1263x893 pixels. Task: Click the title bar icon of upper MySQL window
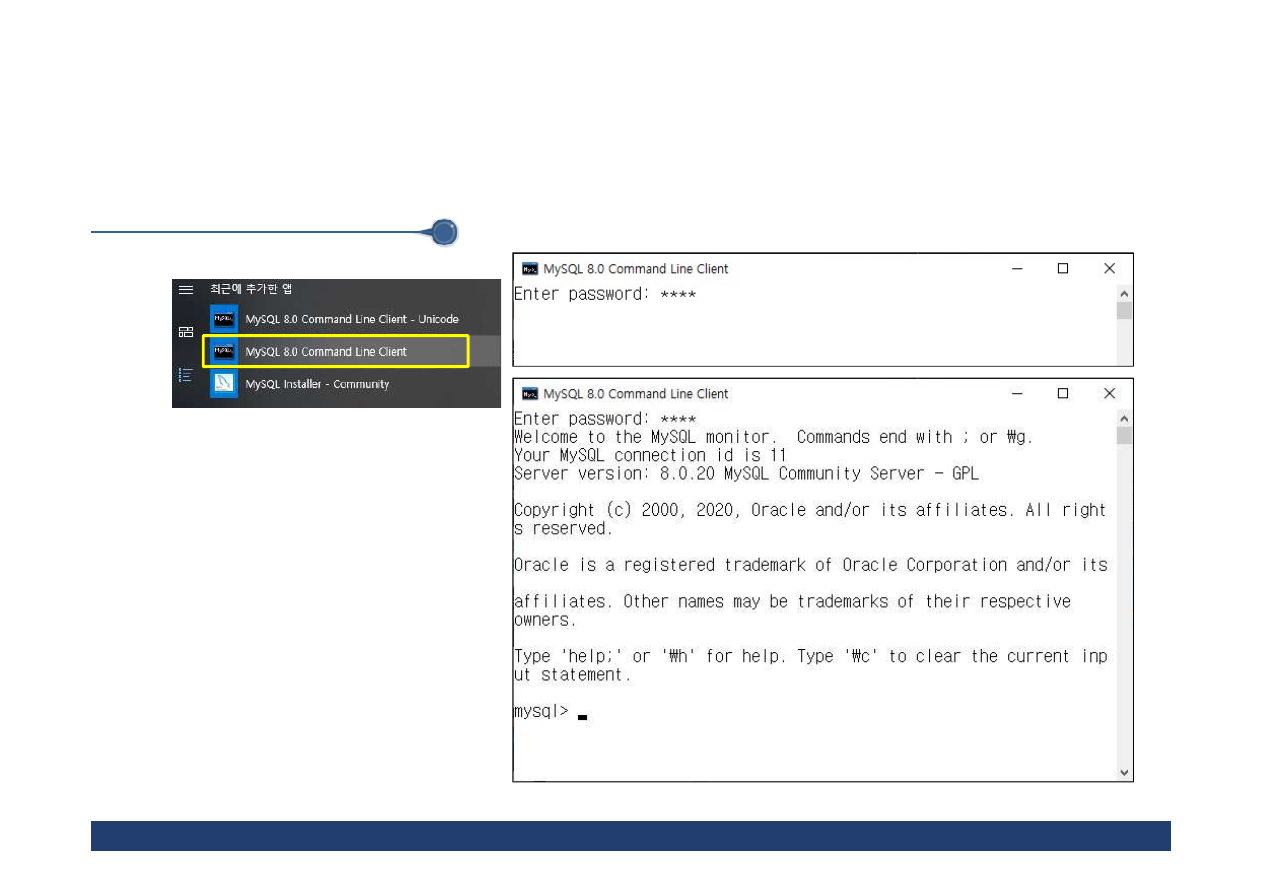[x=530, y=269]
